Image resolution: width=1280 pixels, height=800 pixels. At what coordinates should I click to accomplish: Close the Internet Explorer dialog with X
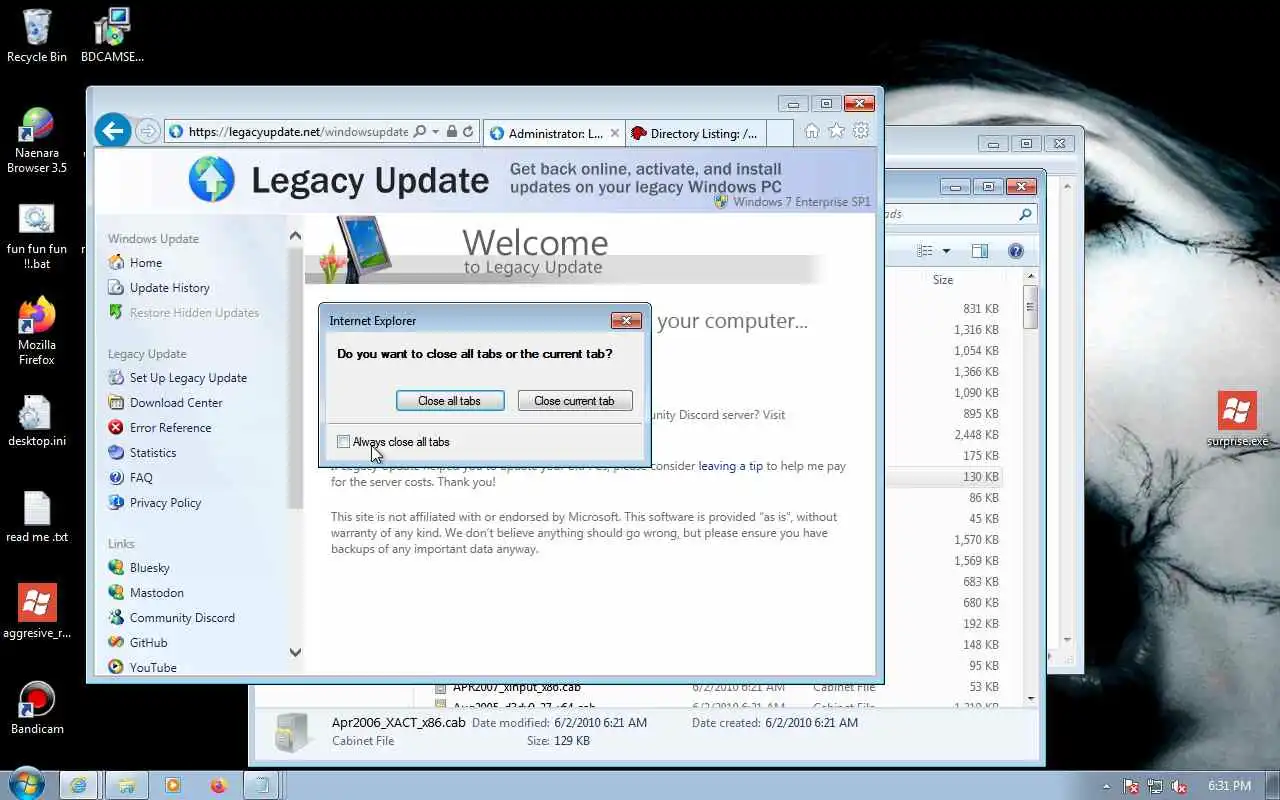[x=626, y=321]
